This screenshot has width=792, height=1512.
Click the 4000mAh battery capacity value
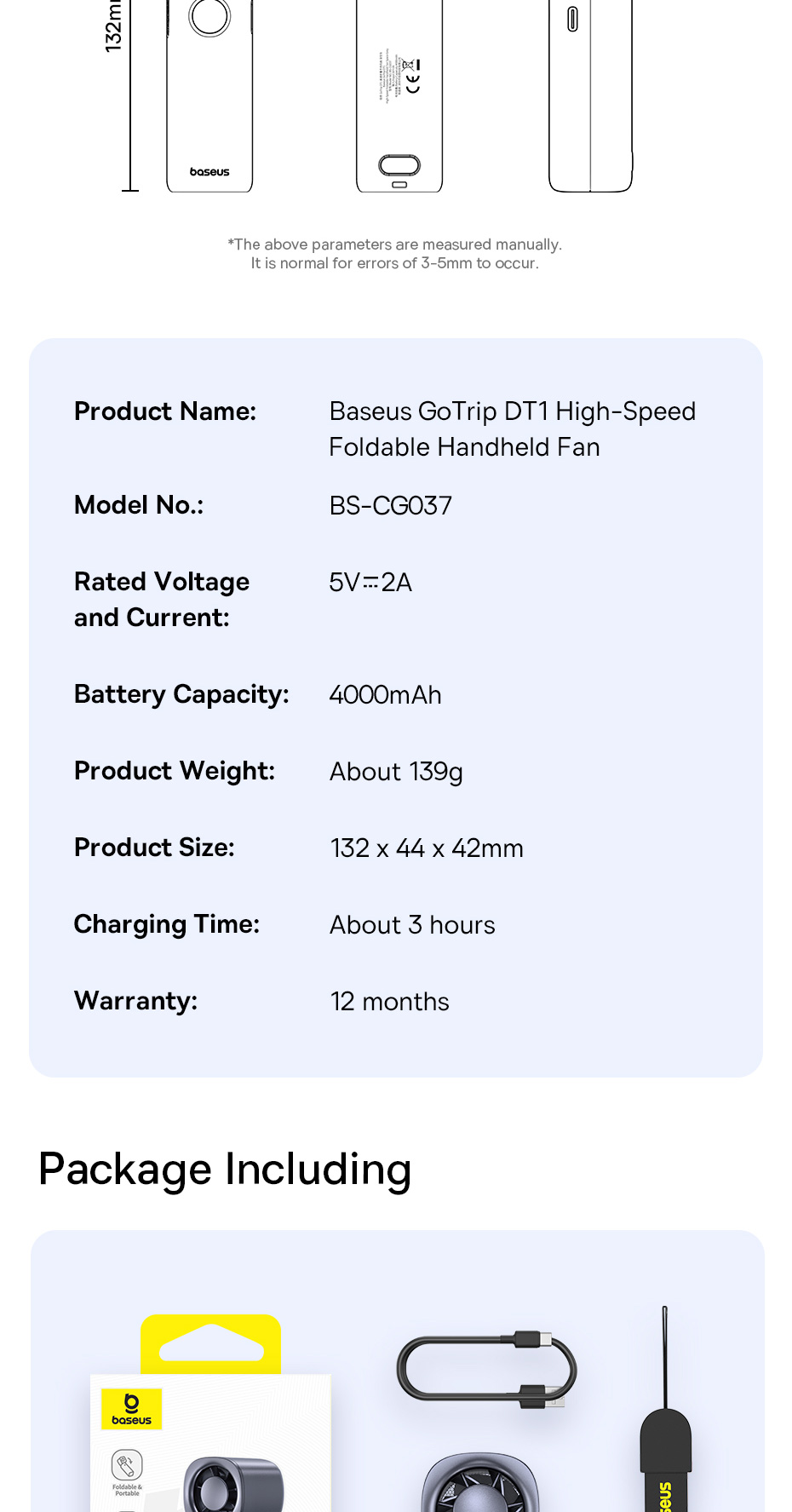[x=385, y=695]
